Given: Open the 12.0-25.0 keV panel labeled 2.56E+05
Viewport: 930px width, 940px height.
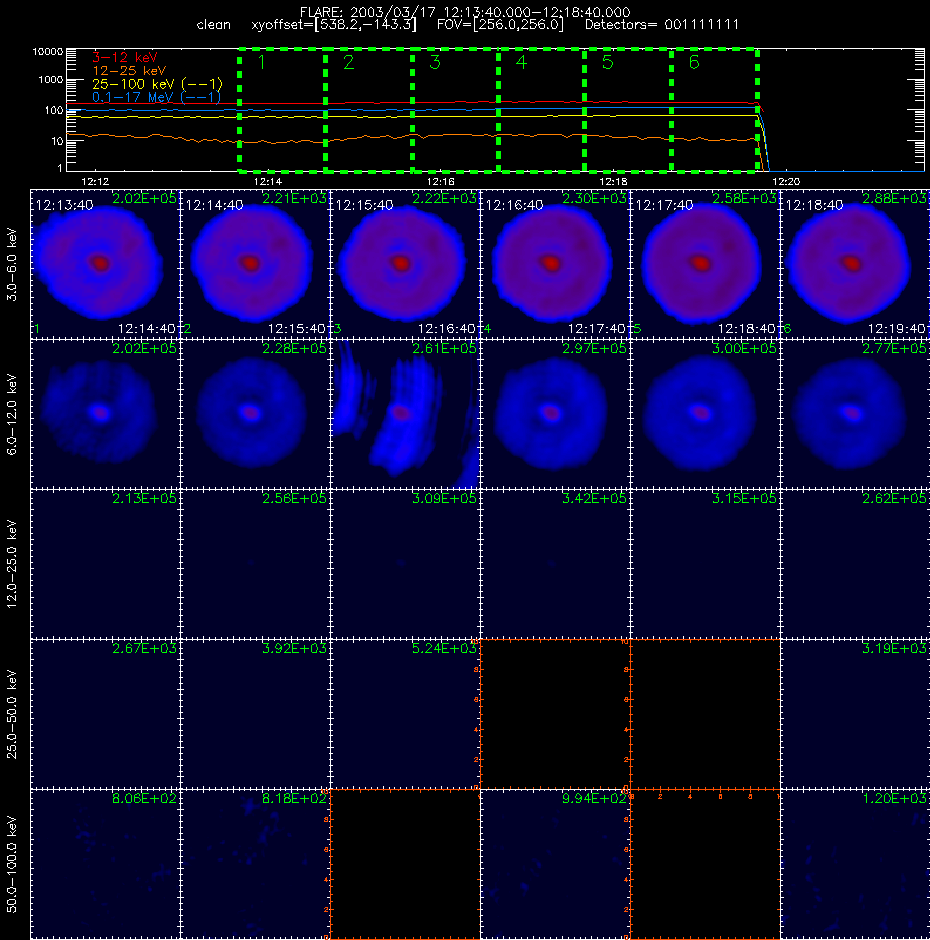Looking at the screenshot, I should (255, 564).
